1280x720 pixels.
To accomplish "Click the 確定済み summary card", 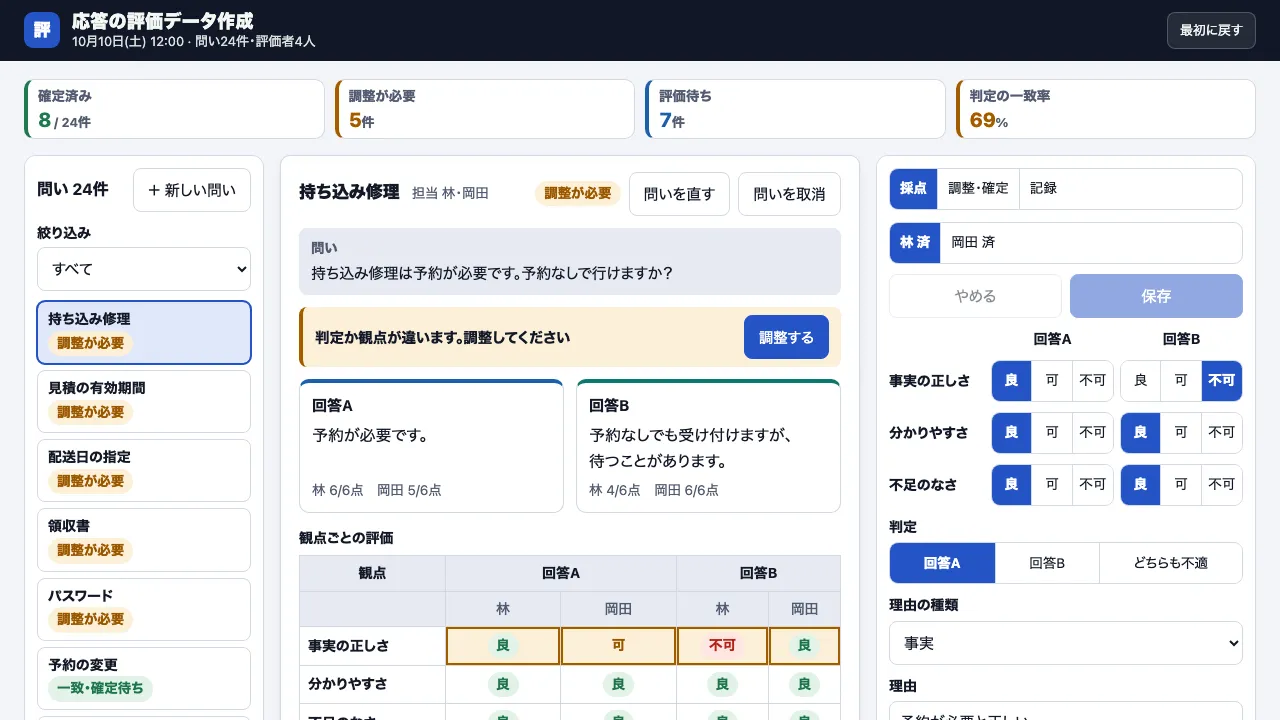I will (174, 109).
